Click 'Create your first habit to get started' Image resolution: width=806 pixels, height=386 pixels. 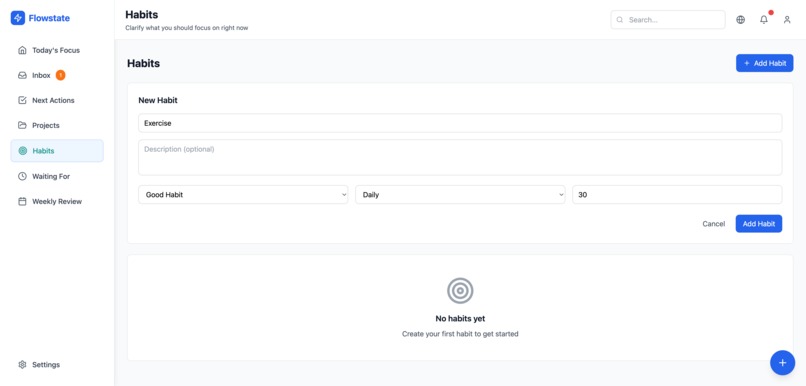click(460, 334)
